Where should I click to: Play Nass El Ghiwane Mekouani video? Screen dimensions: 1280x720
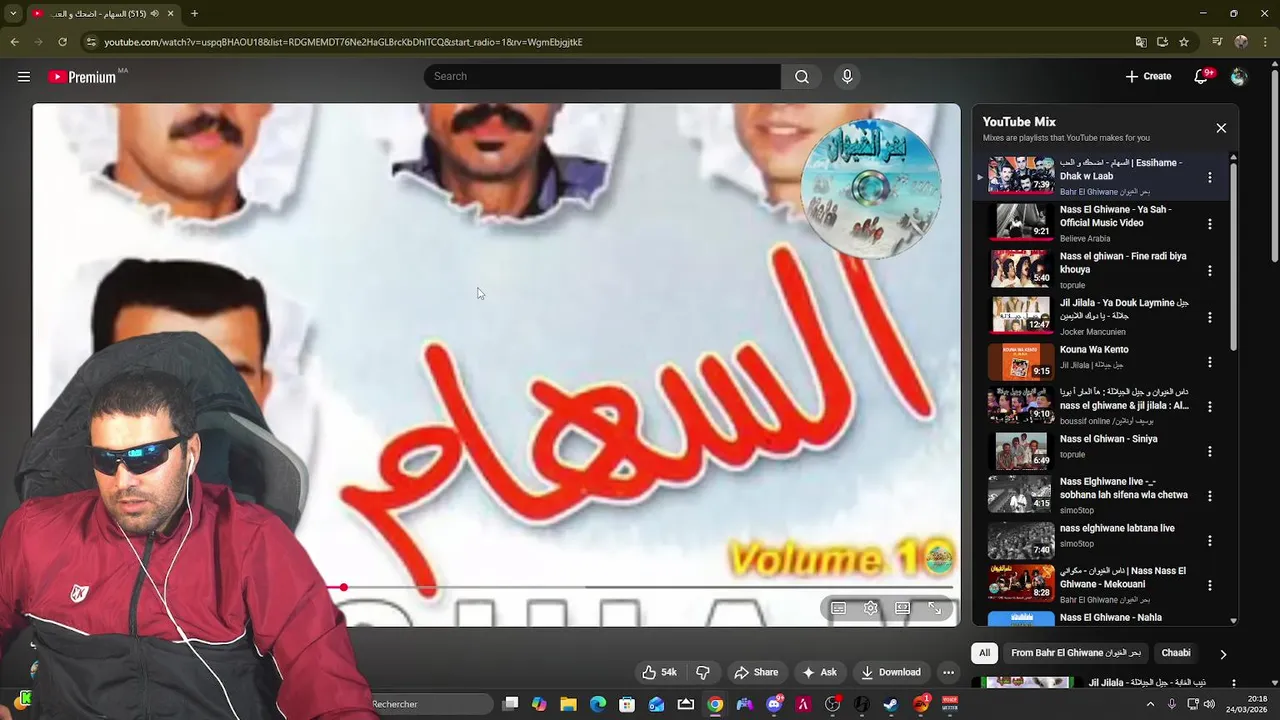1021,584
